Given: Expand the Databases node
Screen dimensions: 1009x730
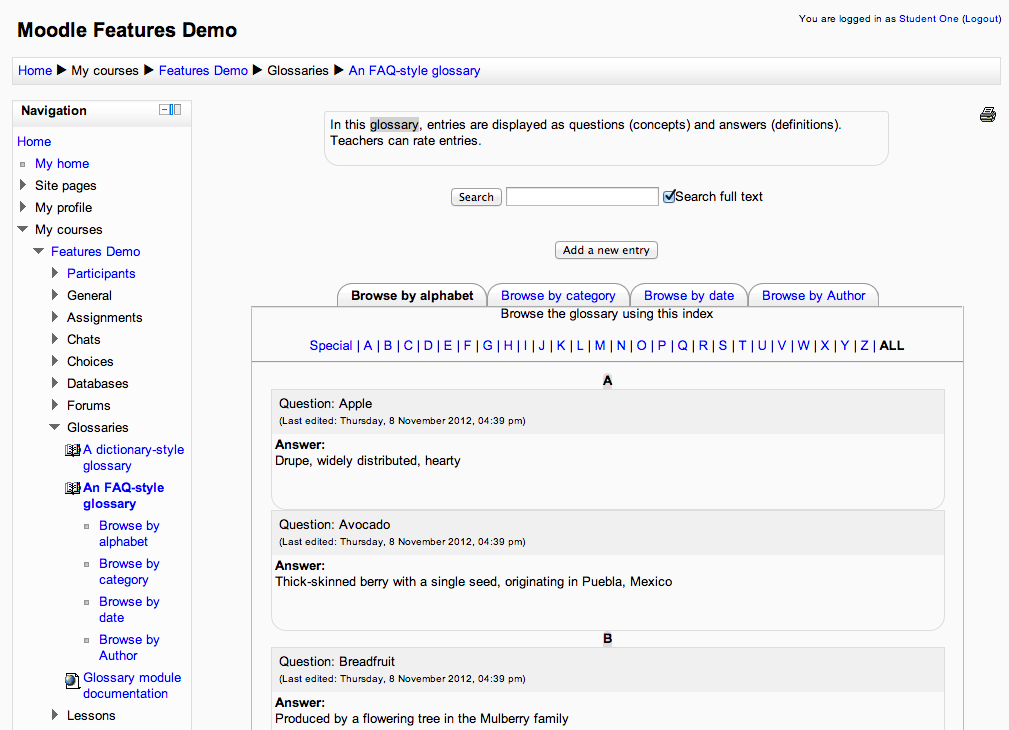Looking at the screenshot, I should (55, 383).
